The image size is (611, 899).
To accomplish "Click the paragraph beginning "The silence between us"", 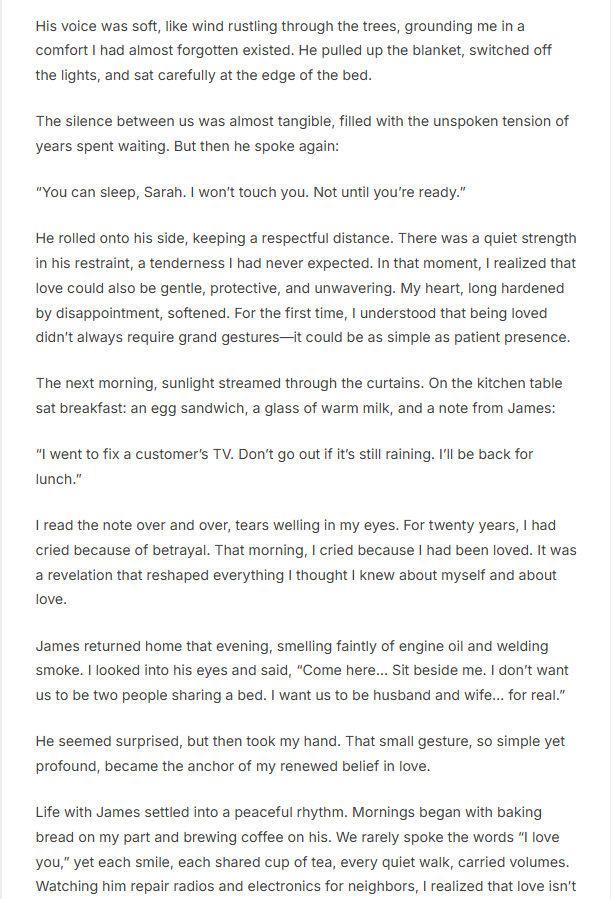I will 300,133.
